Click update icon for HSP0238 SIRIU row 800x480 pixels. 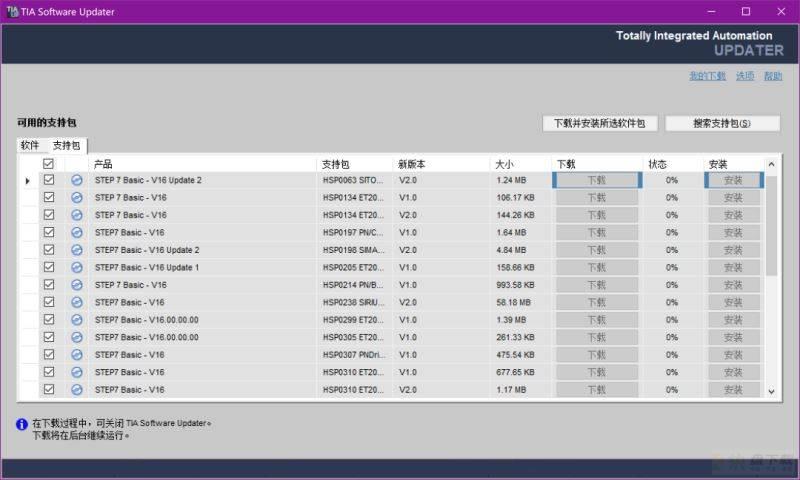coord(77,302)
